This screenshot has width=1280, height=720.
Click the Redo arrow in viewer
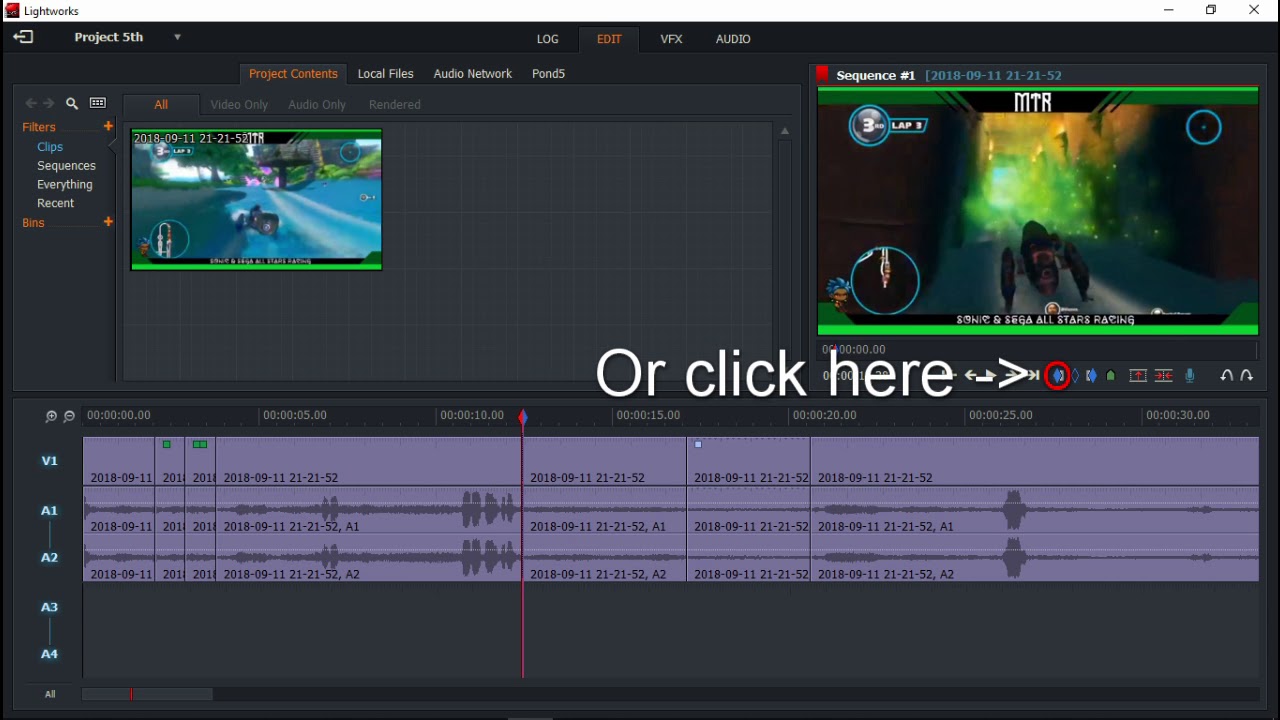tap(1247, 376)
